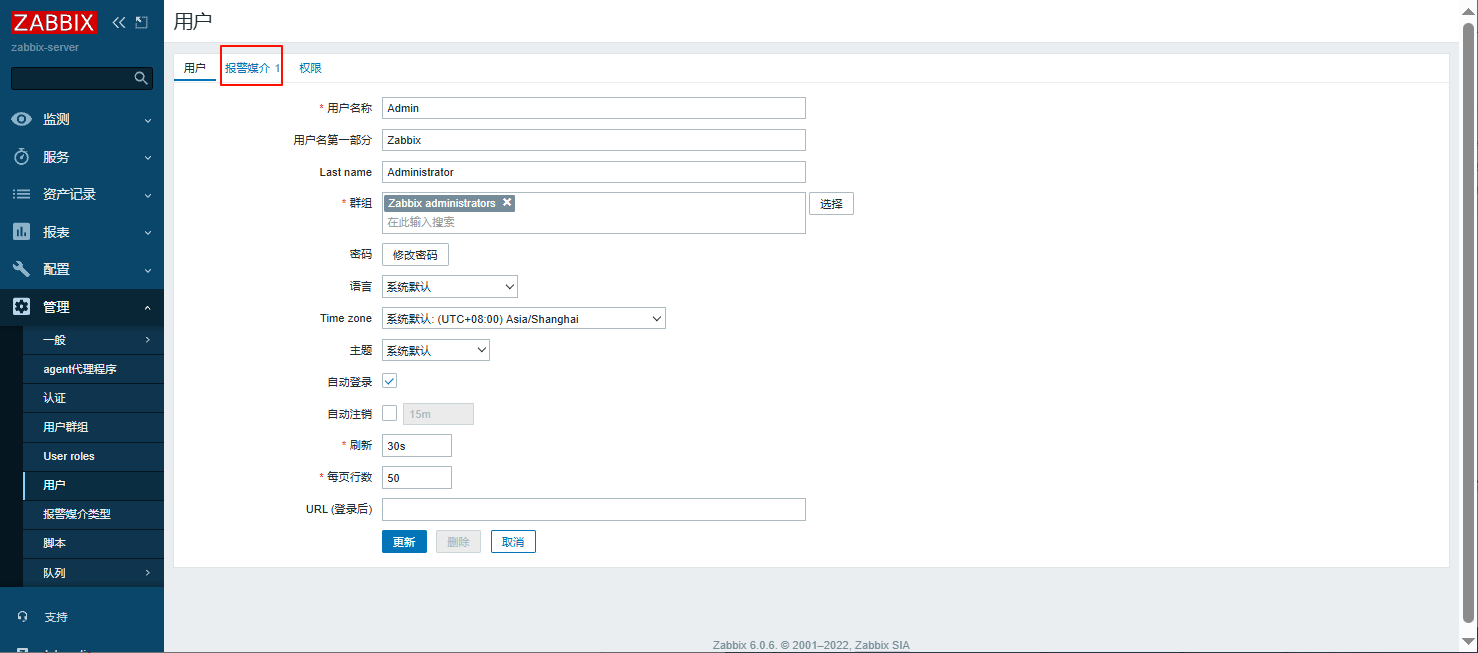
Task: Click the 支持 link in sidebar
Action: pyautogui.click(x=56, y=618)
